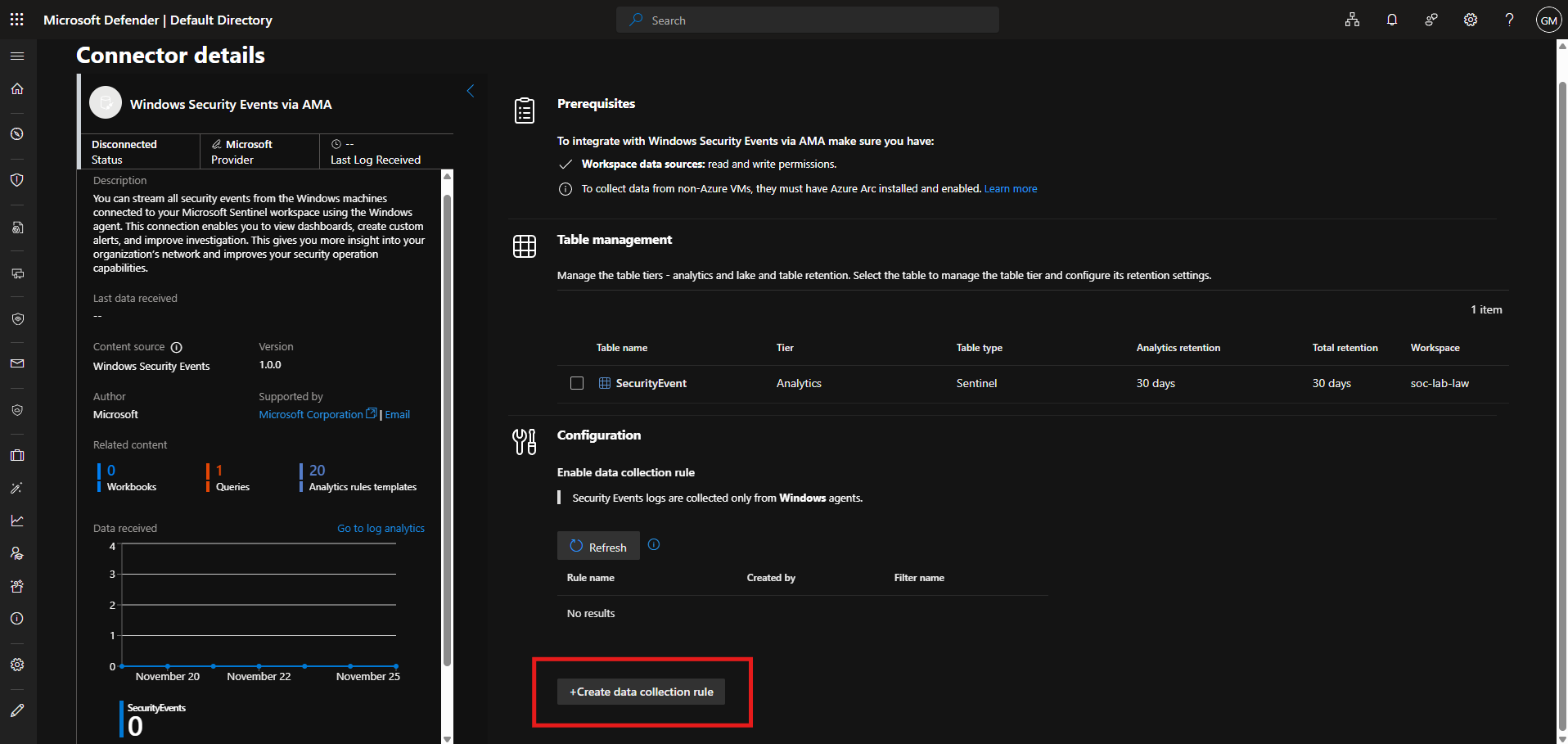Click the SecurityEvent table name
The width and height of the screenshot is (1568, 744).
(651, 383)
